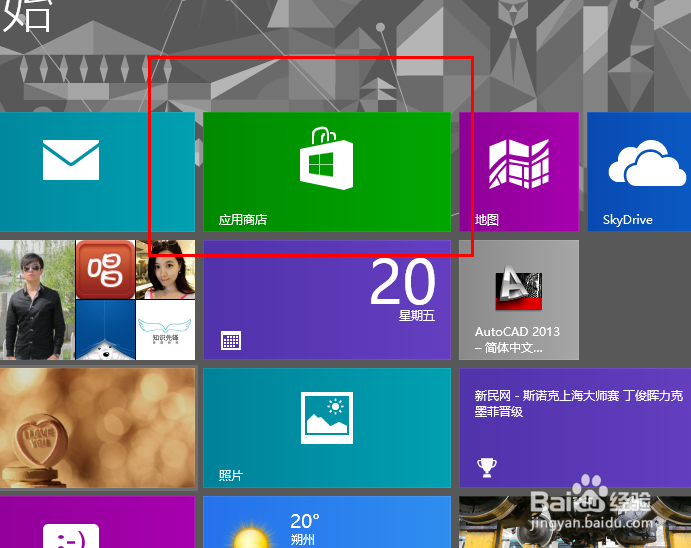Open the machinery photo tile at bottom right
Image resolution: width=691 pixels, height=548 pixels.
point(575,522)
